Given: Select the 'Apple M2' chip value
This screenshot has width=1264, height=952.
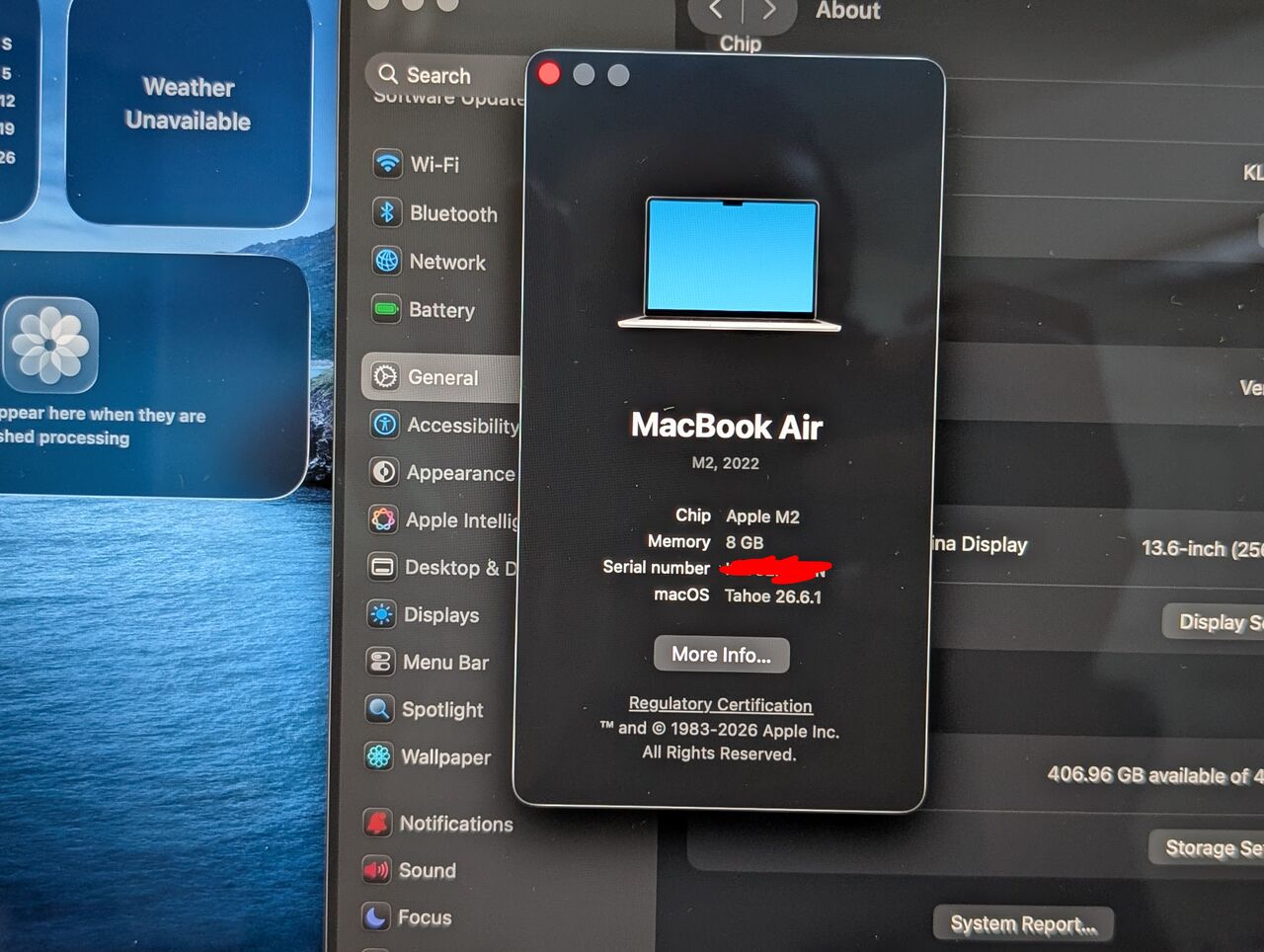Looking at the screenshot, I should (762, 516).
